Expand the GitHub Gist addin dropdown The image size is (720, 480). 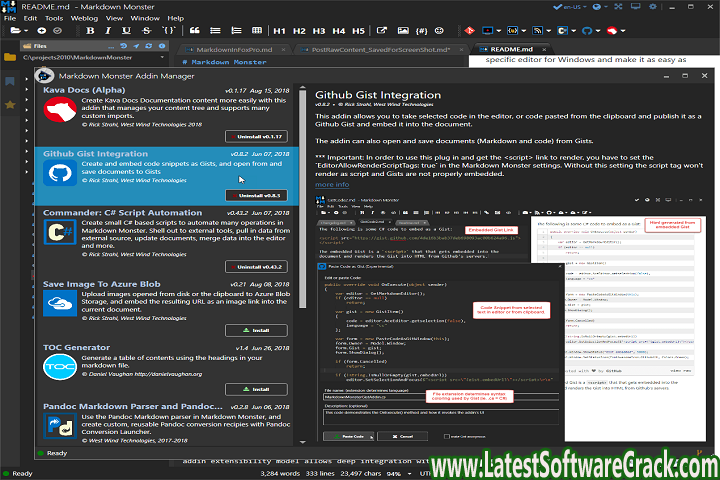(x=598, y=31)
